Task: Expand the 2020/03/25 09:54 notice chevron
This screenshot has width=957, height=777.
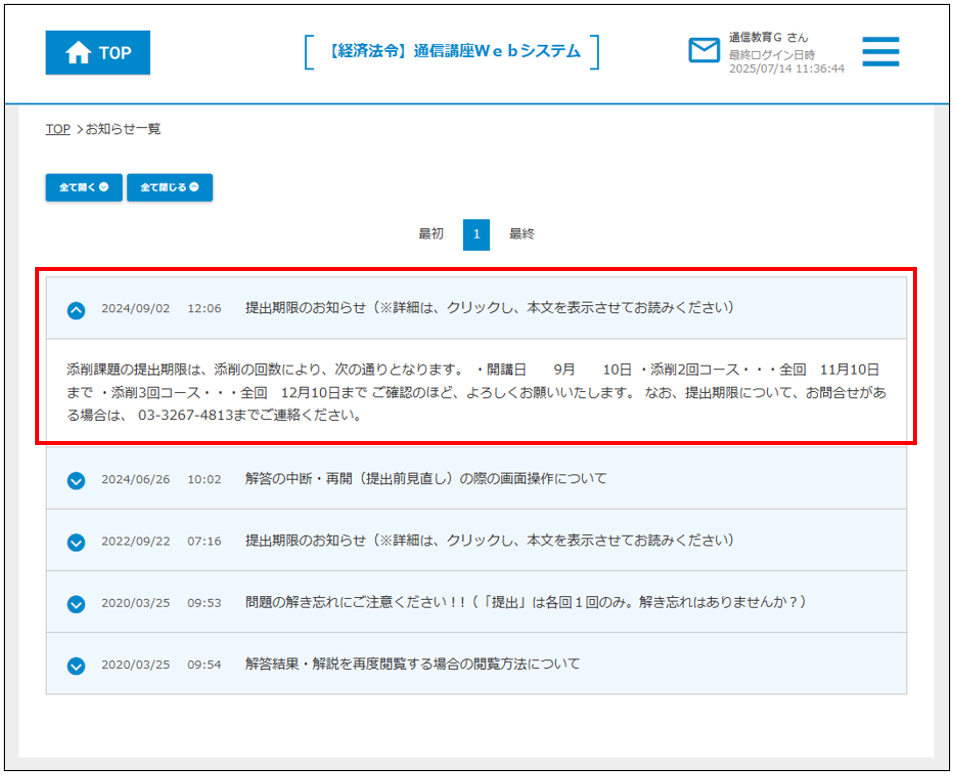Action: (x=76, y=666)
